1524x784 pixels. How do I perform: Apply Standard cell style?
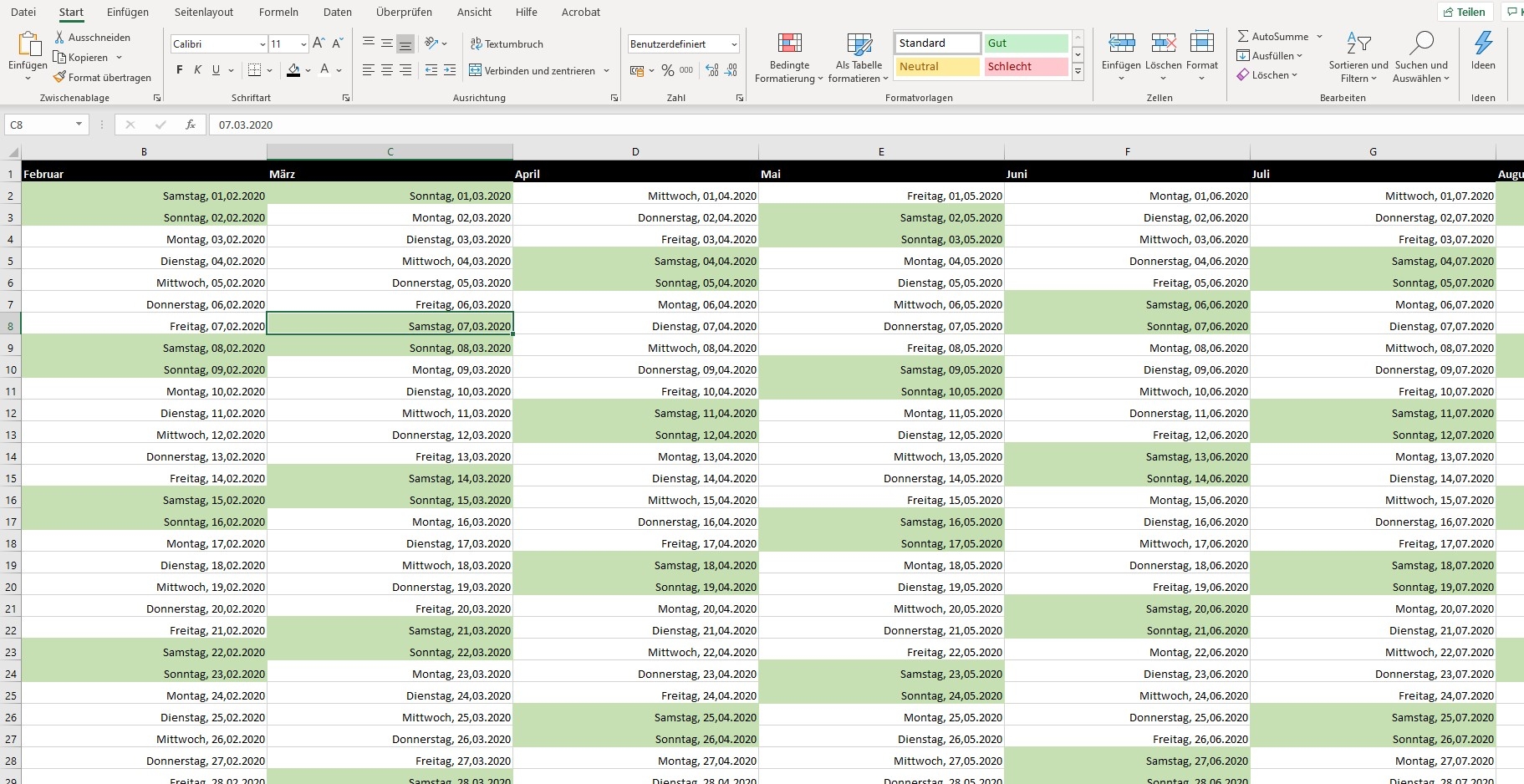tap(938, 43)
